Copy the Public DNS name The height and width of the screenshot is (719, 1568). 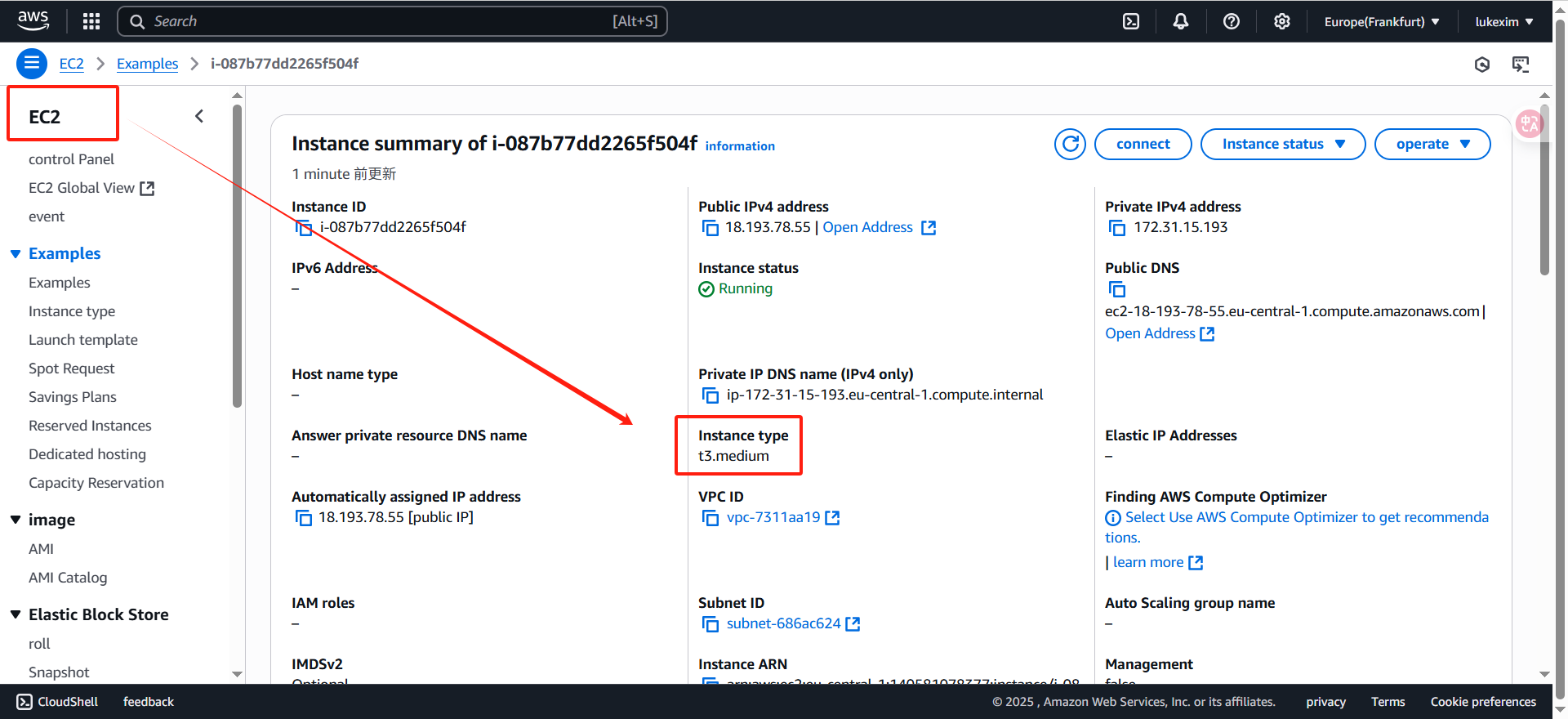pos(1117,289)
